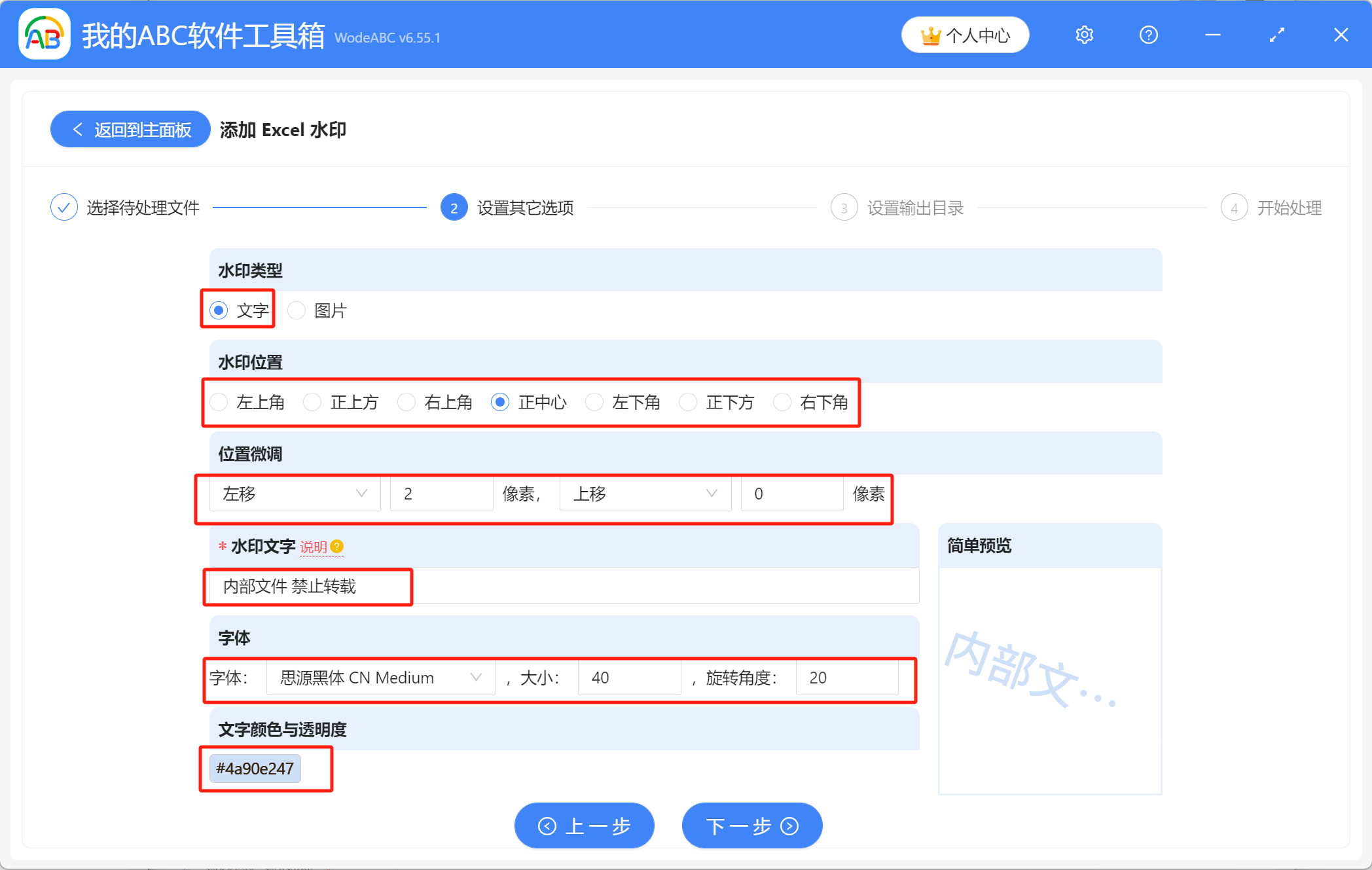Viewport: 1372px width, 870px height.
Task: Open the #4a90e247 color picker
Action: click(x=254, y=768)
